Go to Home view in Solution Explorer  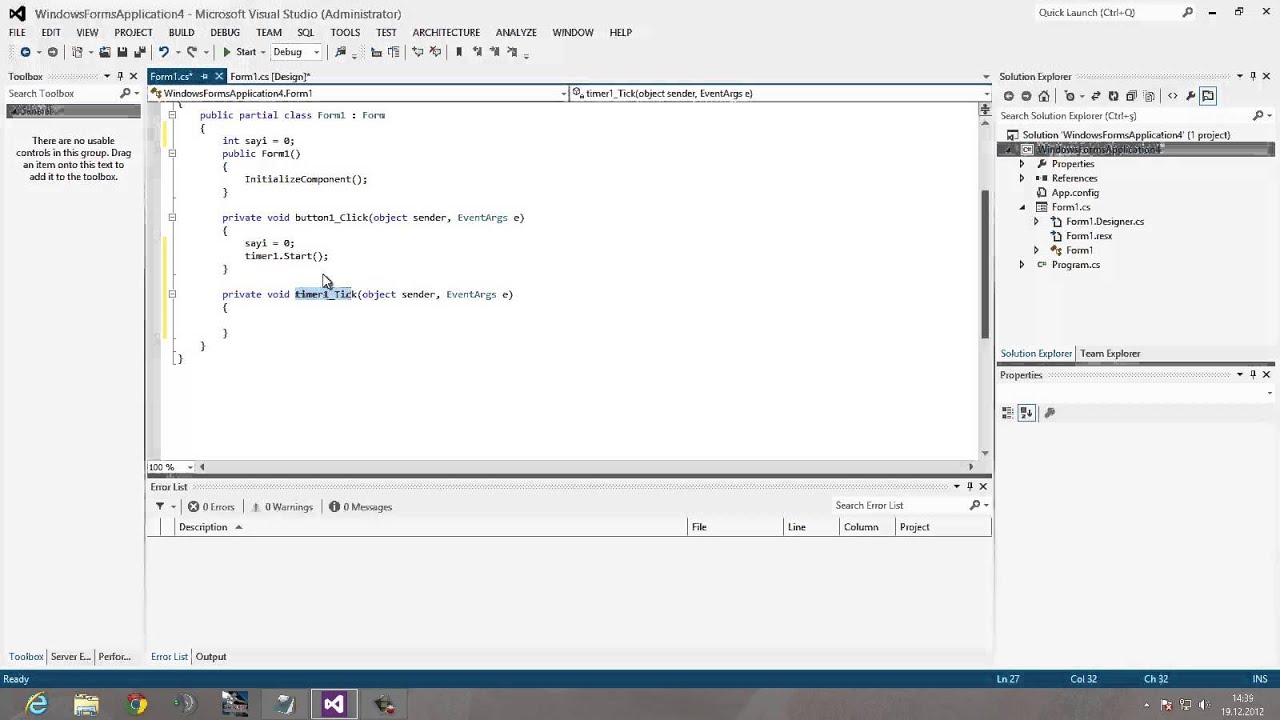tap(1044, 96)
